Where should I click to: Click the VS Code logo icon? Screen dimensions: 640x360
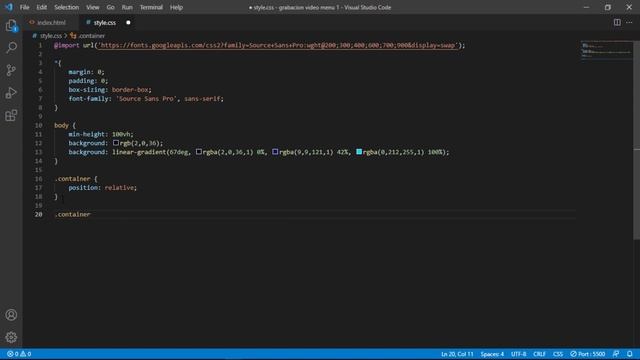(x=9, y=7)
